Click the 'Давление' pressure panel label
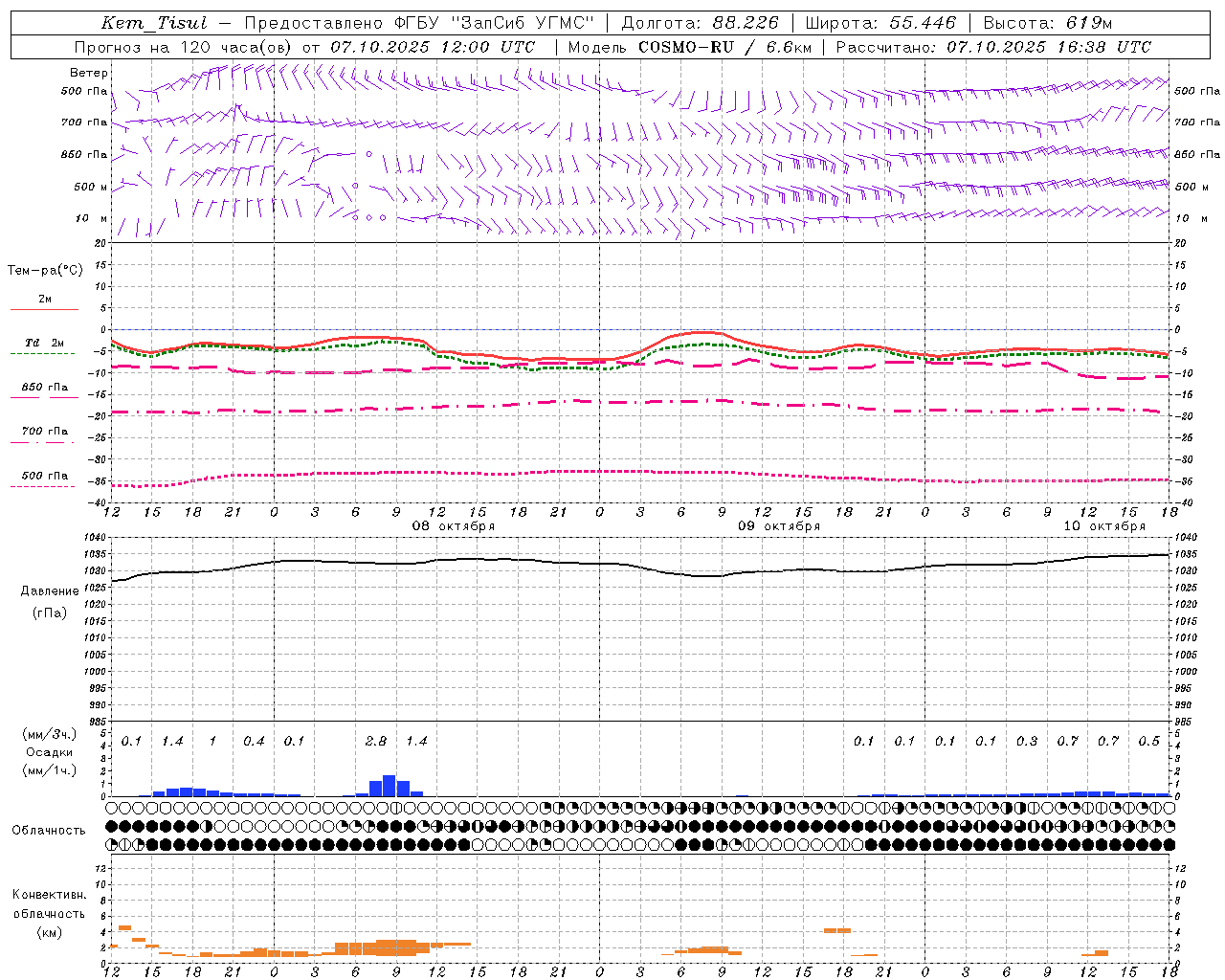The image size is (1225, 980). pyautogui.click(x=50, y=590)
